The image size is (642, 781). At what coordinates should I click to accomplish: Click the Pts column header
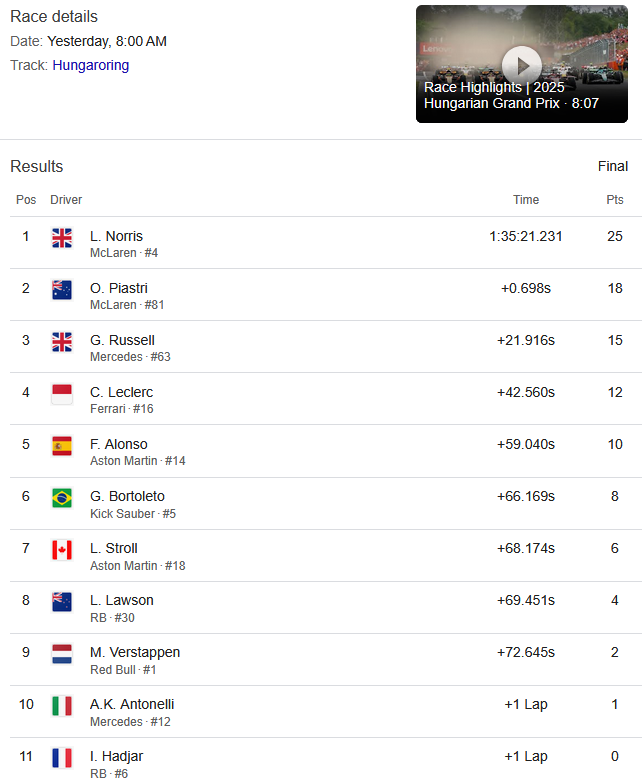pos(615,200)
